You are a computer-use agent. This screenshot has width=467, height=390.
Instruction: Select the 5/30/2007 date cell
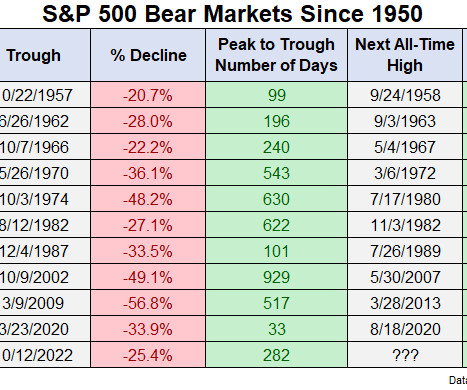(405, 277)
